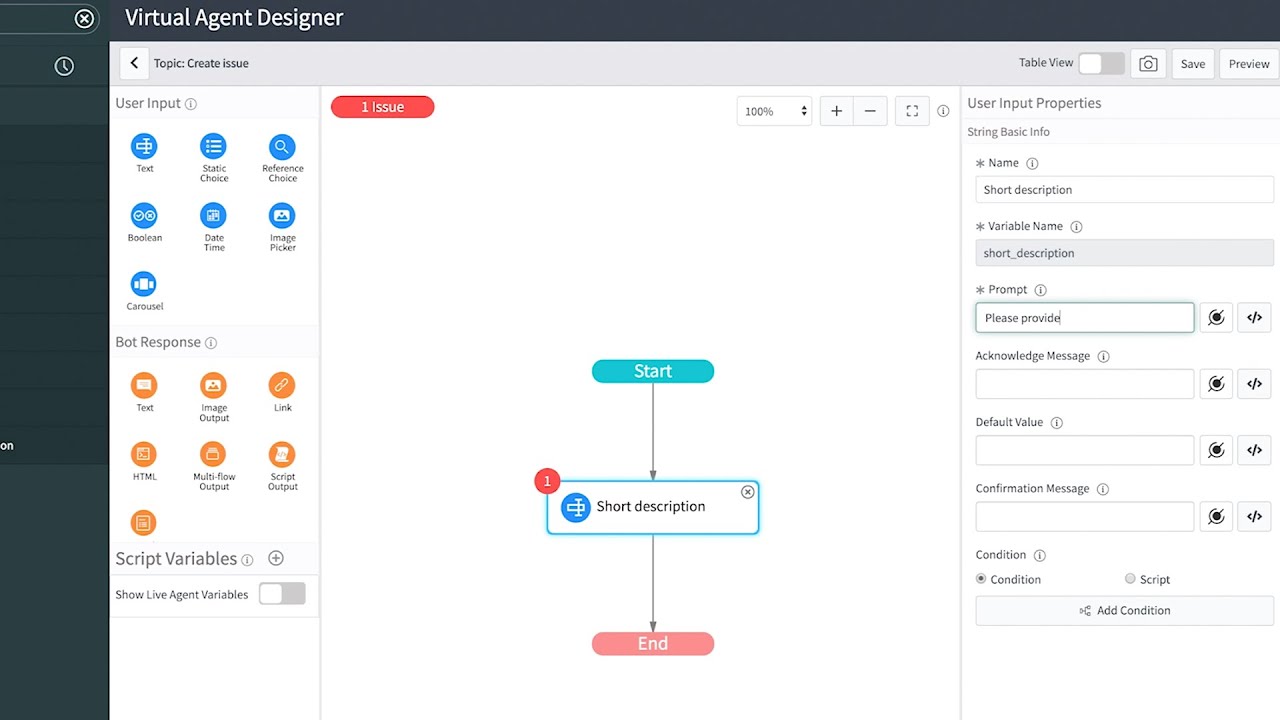Save the Create issue topic
The height and width of the screenshot is (720, 1280).
pyautogui.click(x=1192, y=63)
